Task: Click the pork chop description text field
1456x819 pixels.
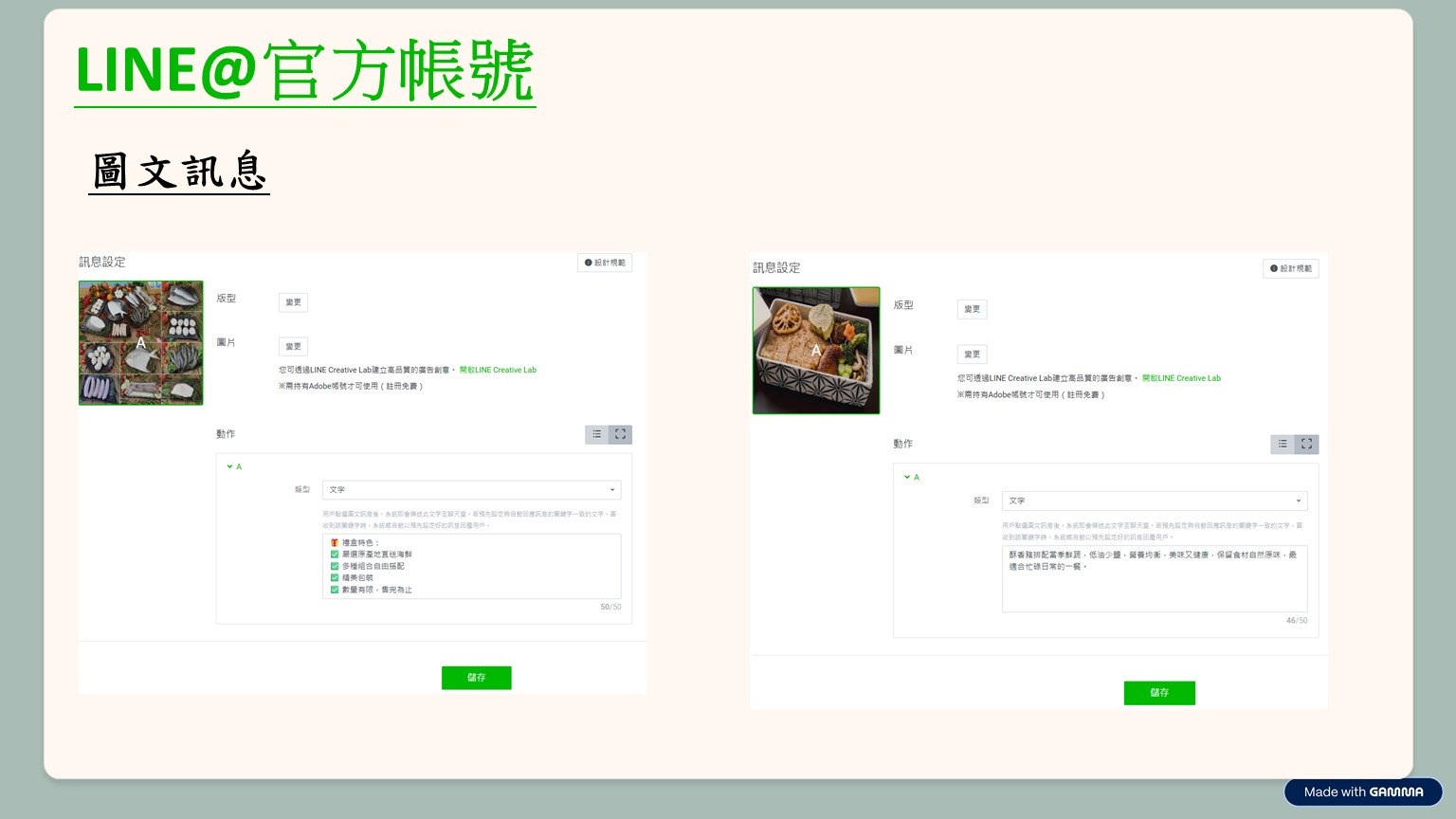Action: [x=1154, y=578]
